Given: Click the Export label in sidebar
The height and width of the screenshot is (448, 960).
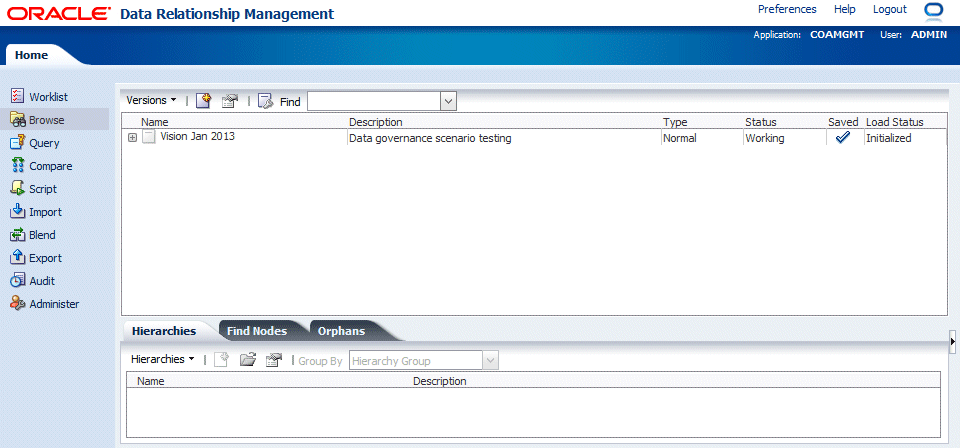Looking at the screenshot, I should pyautogui.click(x=45, y=258).
